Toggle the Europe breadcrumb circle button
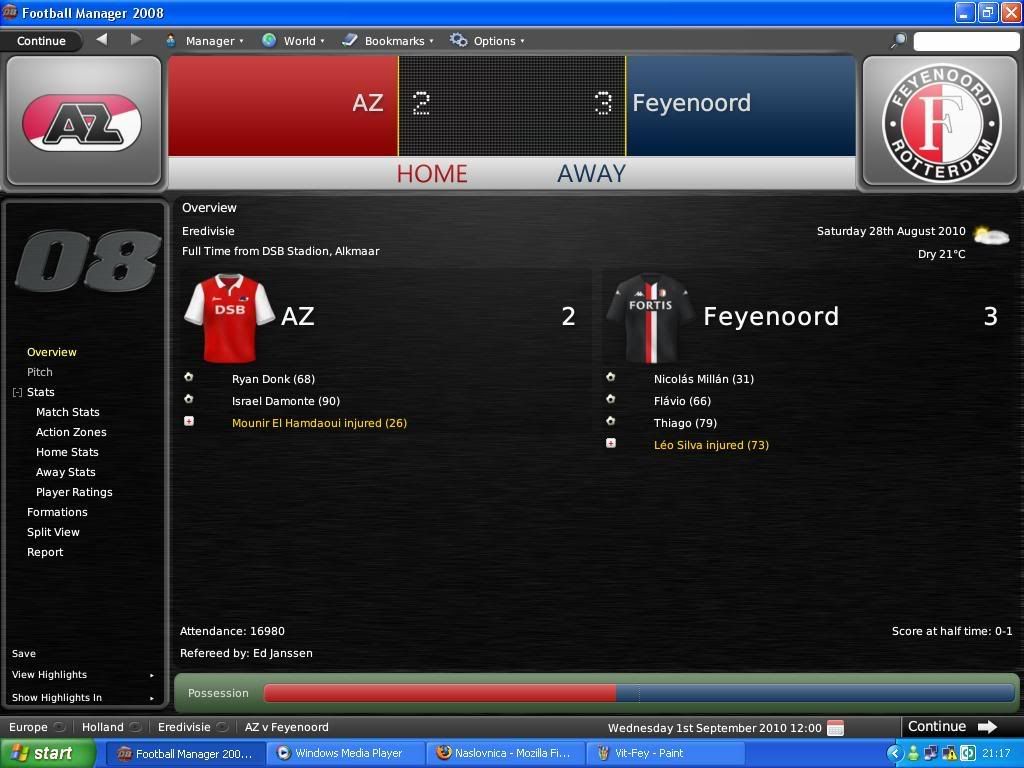The width and height of the screenshot is (1024, 768). click(x=59, y=727)
